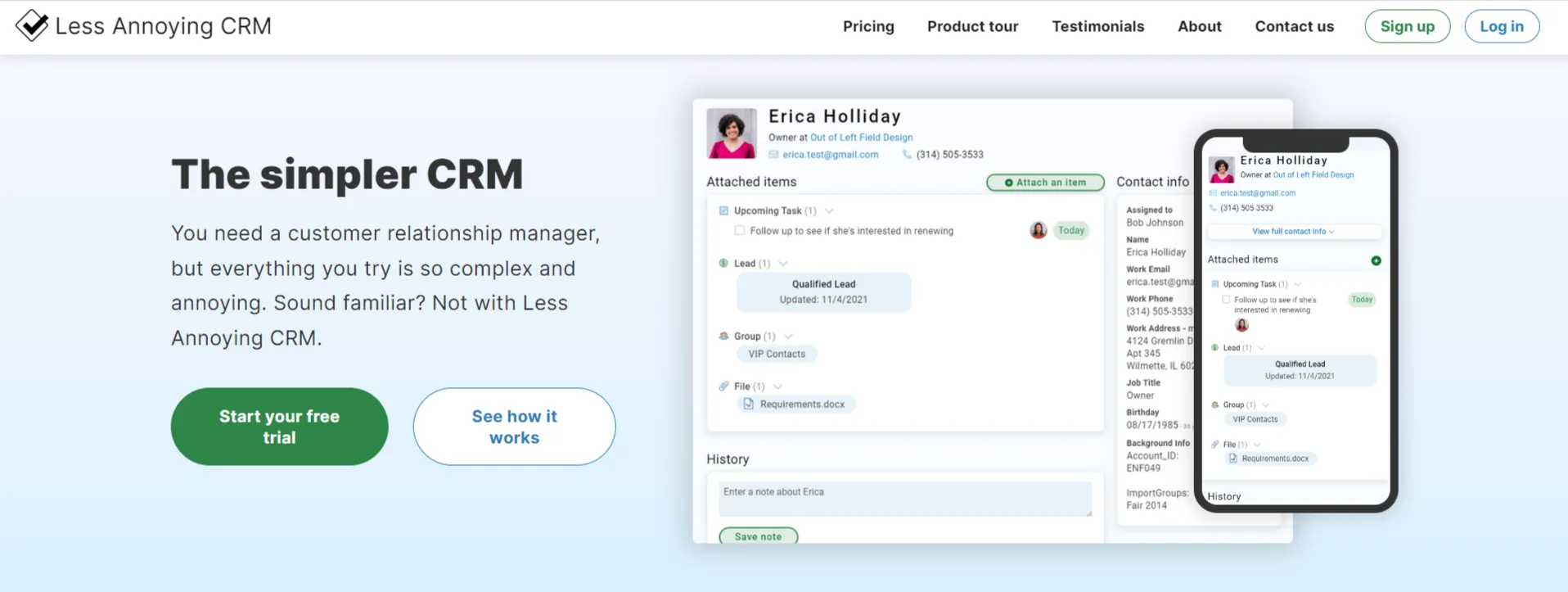Open VIP Contacts tag in phone mockup
The image size is (1568, 592).
1255,419
